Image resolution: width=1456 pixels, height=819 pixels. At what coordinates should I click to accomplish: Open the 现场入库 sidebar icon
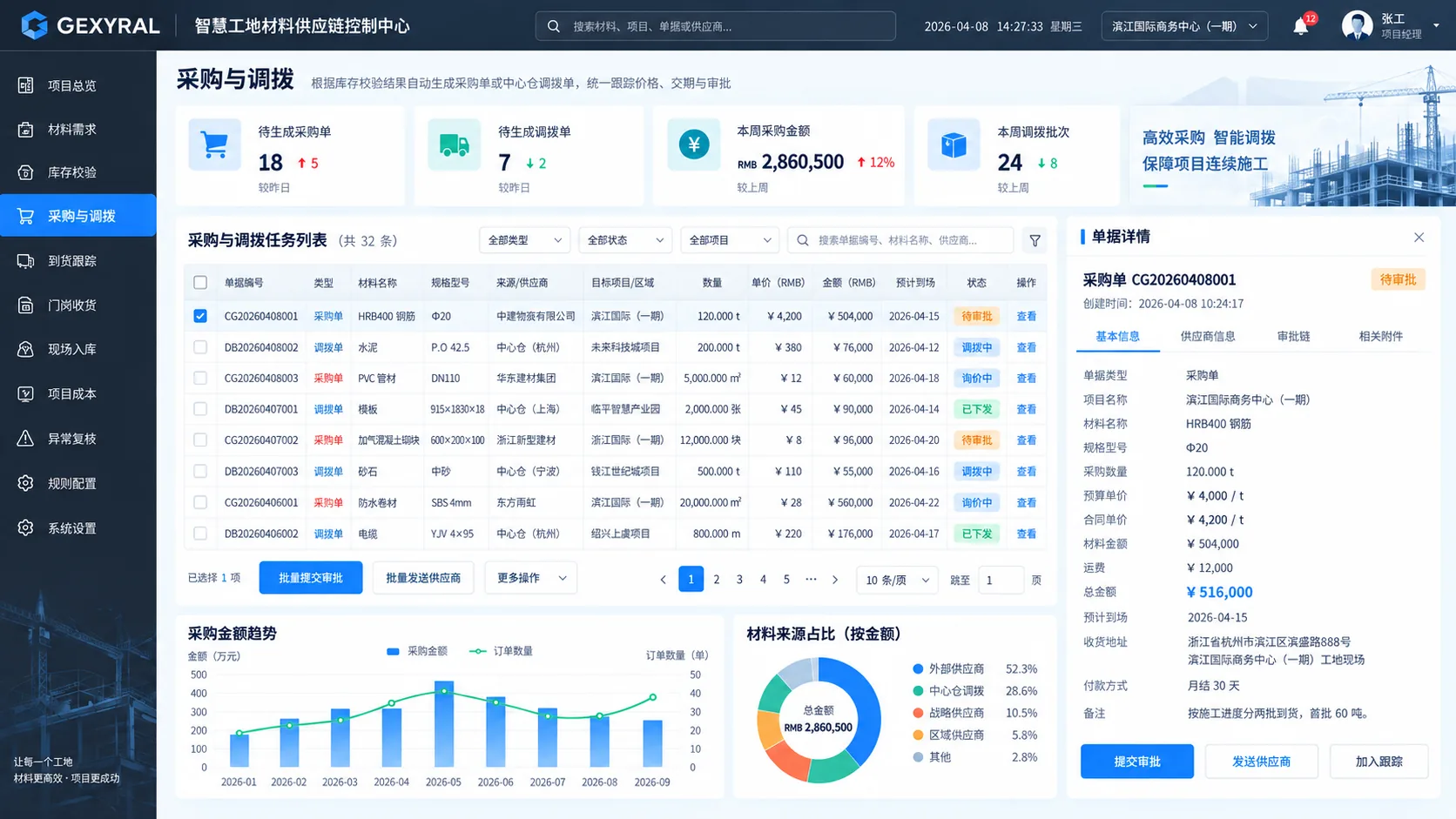(25, 349)
